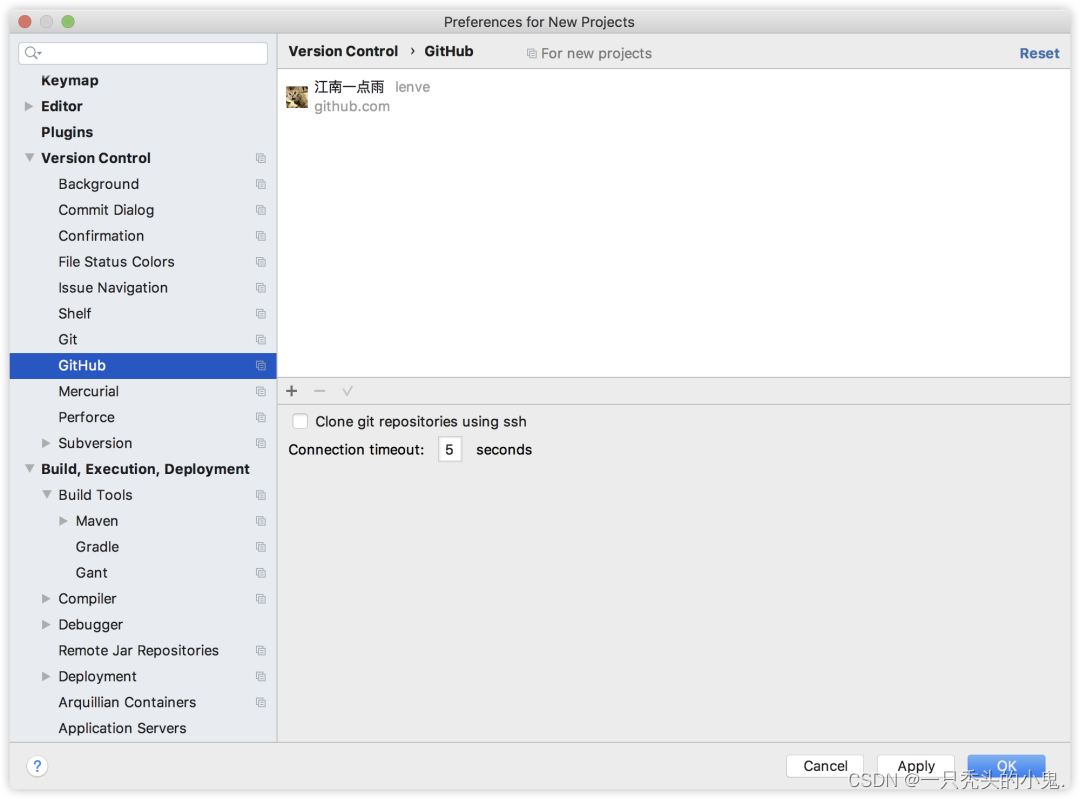Select Commit Dialog in settings tree

(x=106, y=210)
